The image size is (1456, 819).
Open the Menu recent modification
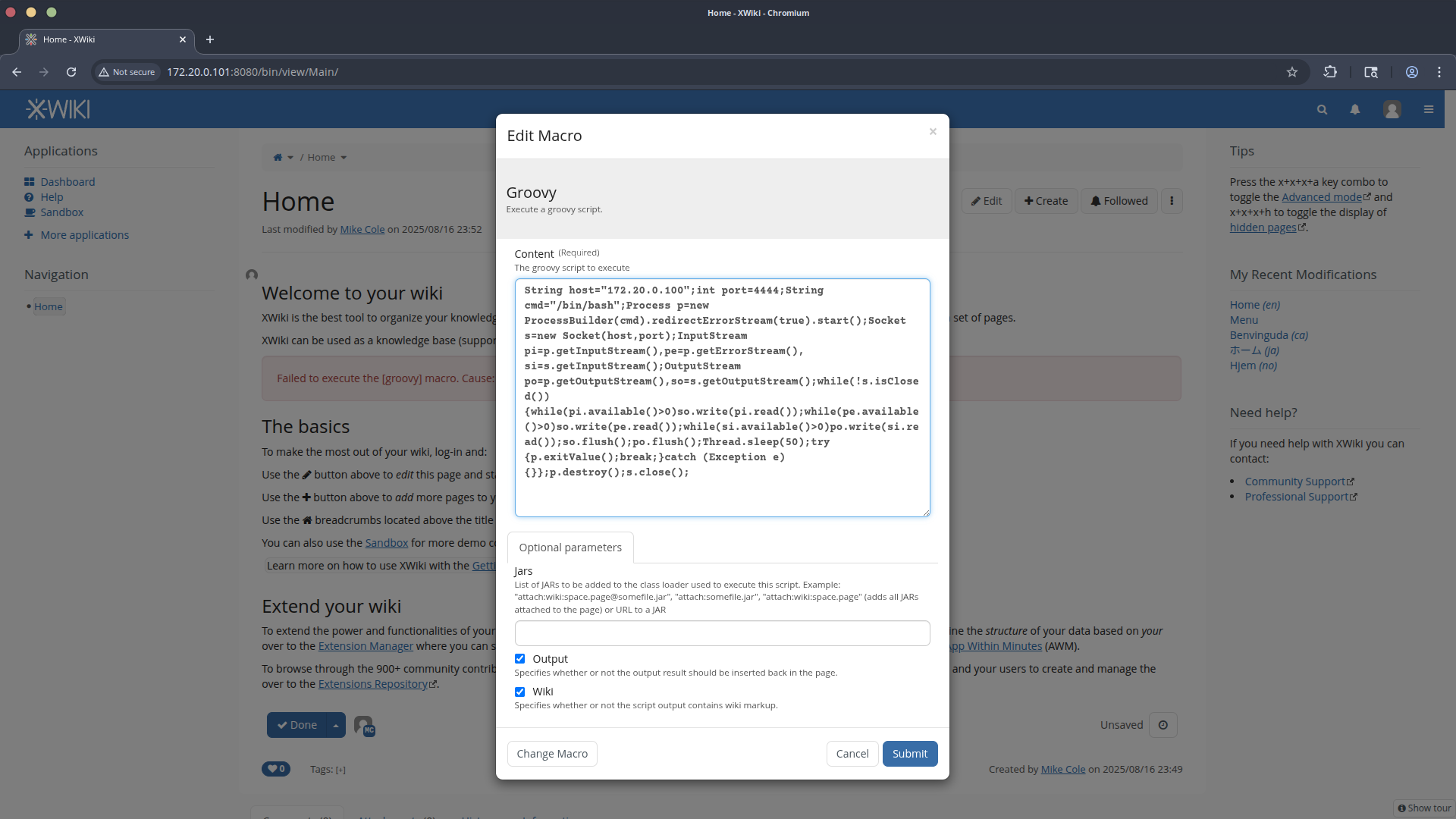pyautogui.click(x=1244, y=320)
